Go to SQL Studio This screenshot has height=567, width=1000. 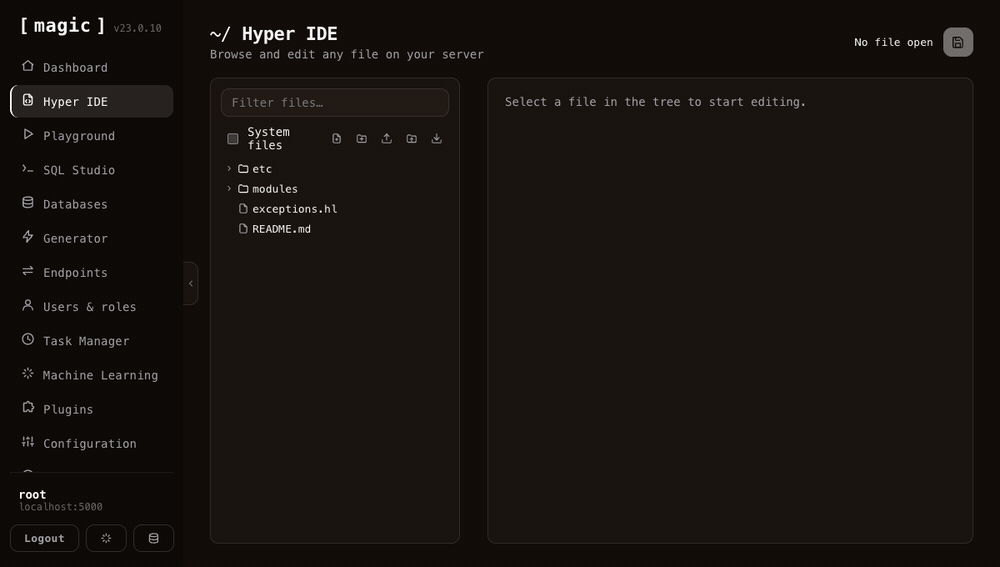point(91,170)
